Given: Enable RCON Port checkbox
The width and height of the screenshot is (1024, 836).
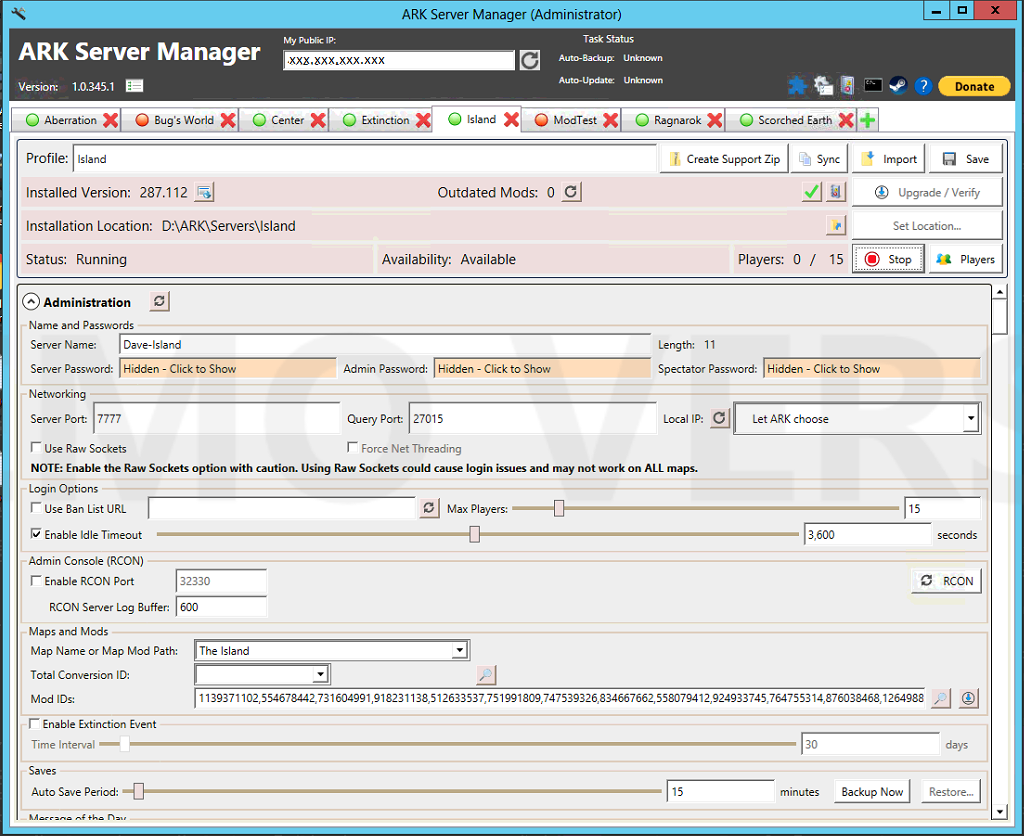Looking at the screenshot, I should (x=37, y=580).
